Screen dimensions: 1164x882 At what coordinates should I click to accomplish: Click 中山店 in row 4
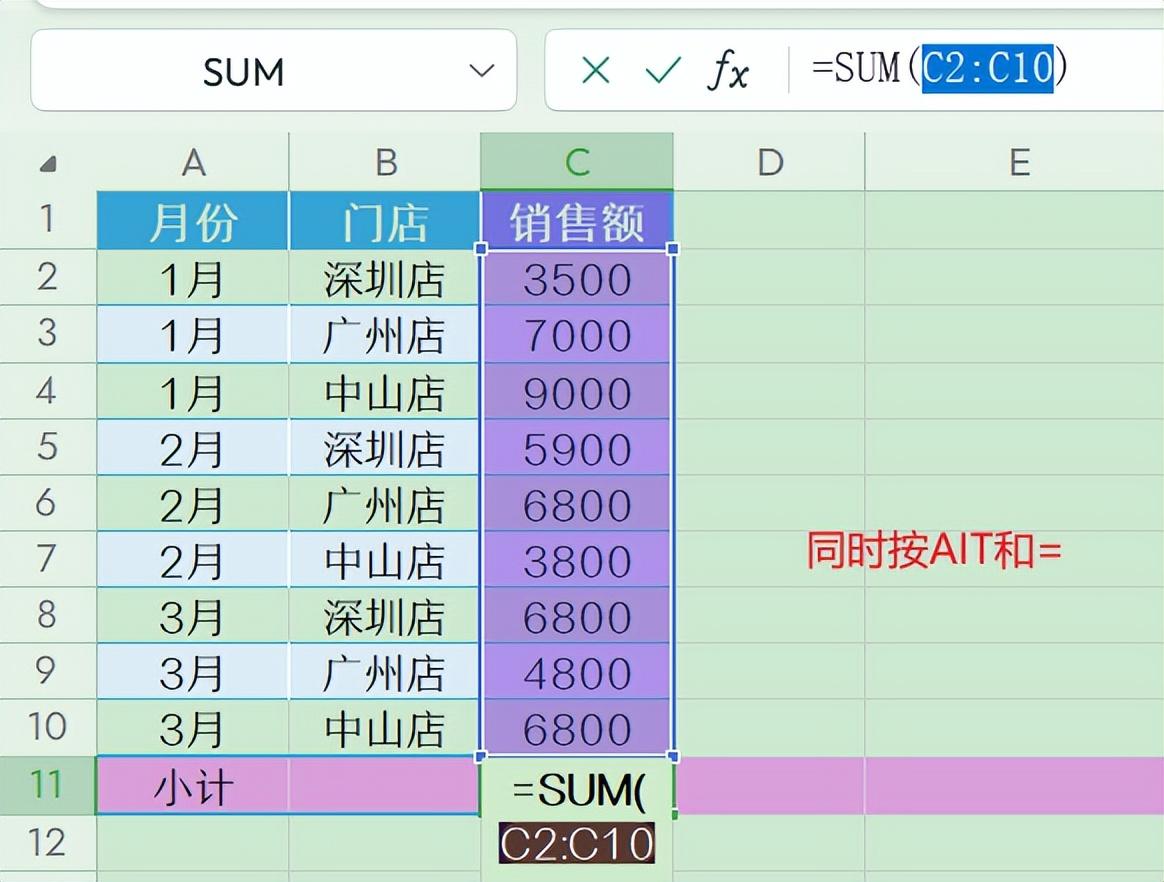tap(385, 391)
